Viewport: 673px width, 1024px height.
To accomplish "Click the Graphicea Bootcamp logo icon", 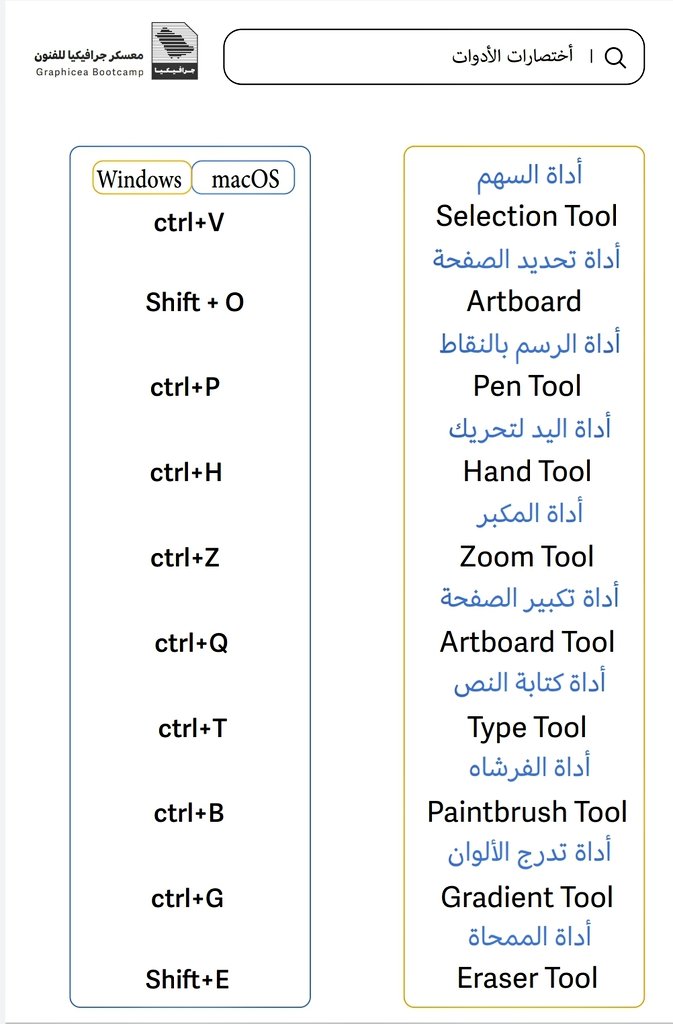I will [x=174, y=51].
